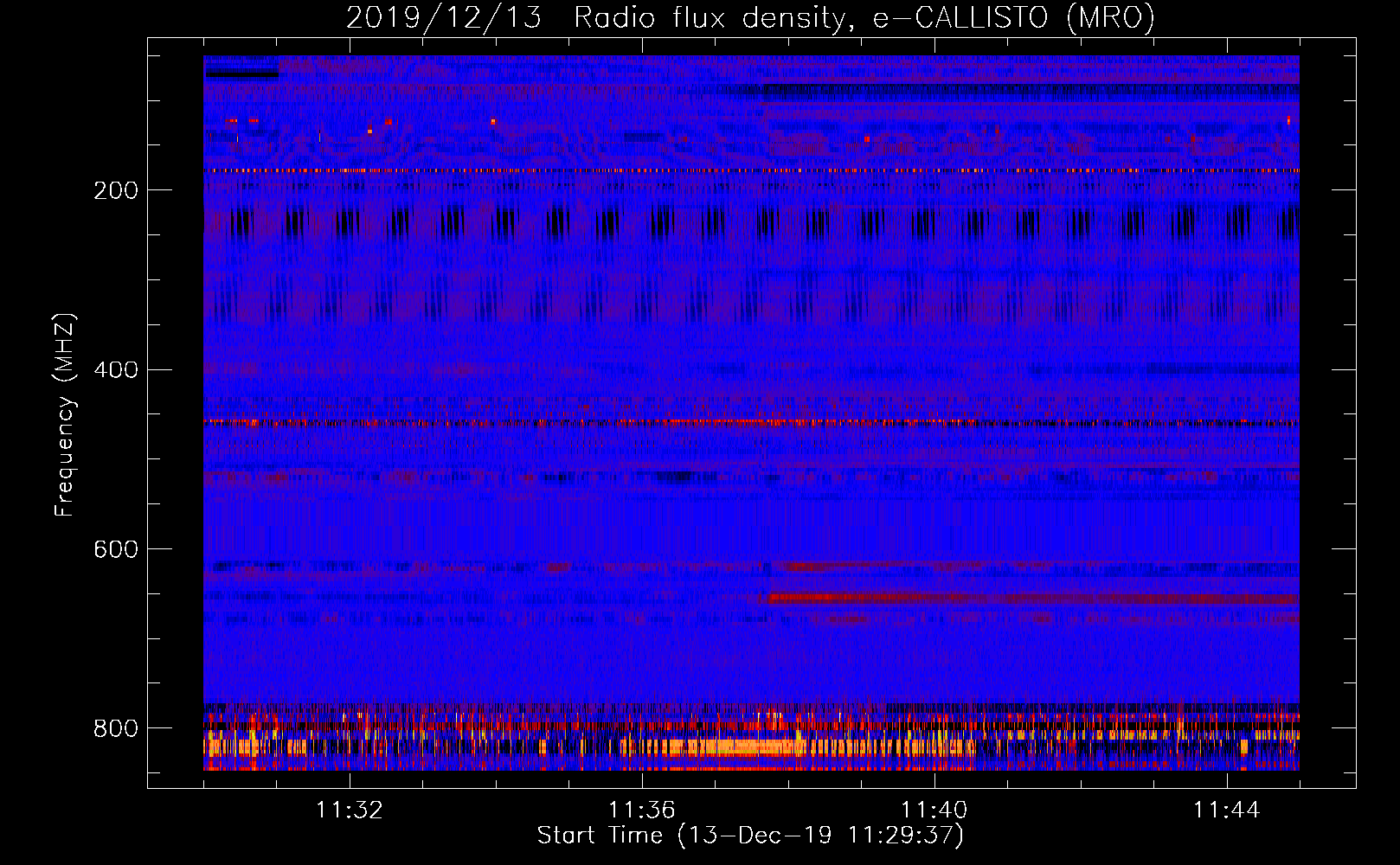Click the plot title '2019/12/13 Radio flux density'
1400x865 pixels.
750,18
